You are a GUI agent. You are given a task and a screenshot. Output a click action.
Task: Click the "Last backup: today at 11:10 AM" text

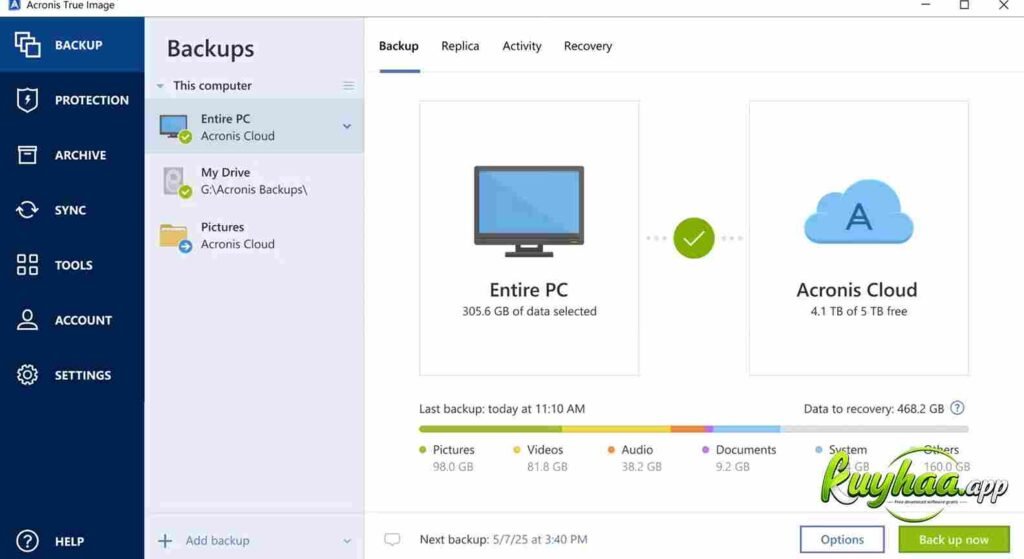tap(502, 409)
